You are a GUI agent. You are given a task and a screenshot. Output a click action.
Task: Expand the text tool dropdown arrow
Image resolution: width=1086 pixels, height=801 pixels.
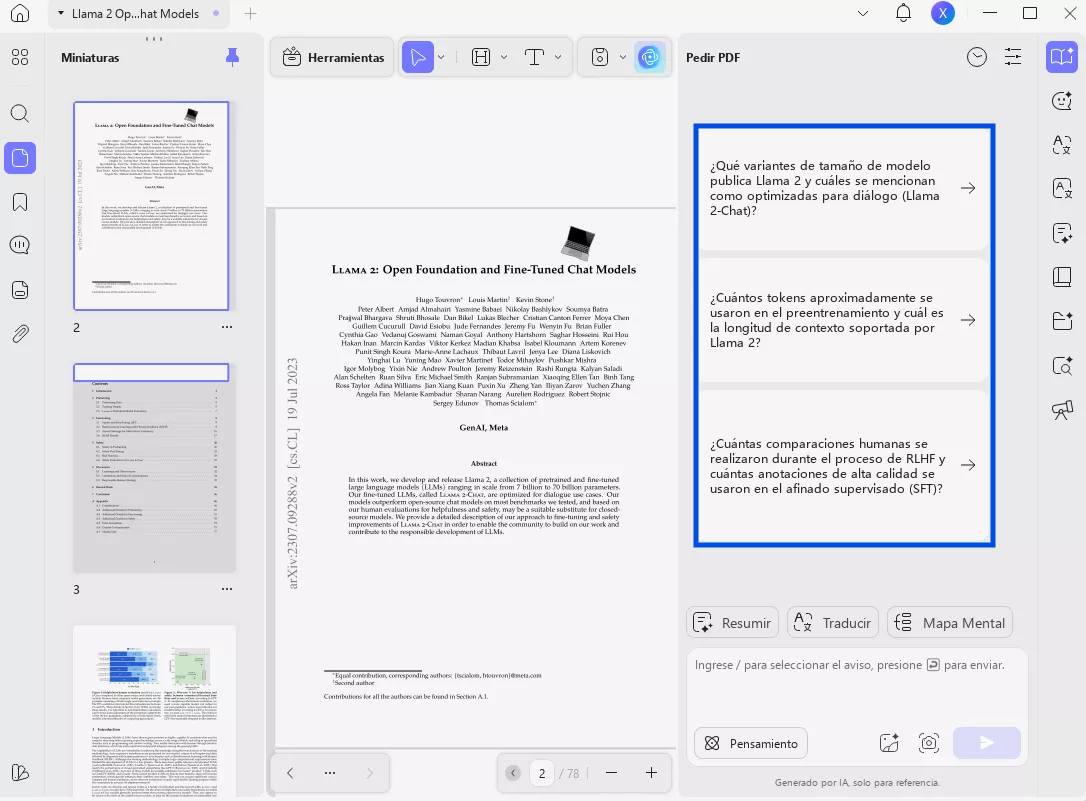tap(558, 57)
